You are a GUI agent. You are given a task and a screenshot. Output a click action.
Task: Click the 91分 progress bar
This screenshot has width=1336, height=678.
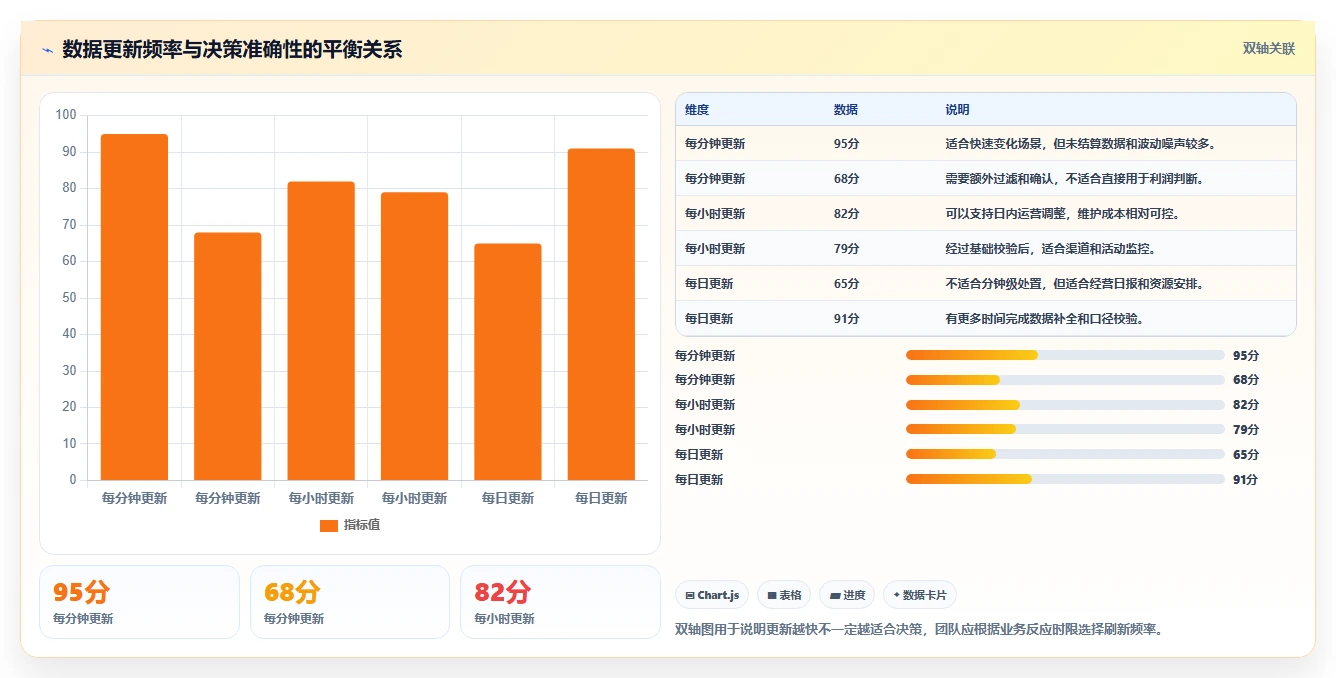[x=1065, y=479]
